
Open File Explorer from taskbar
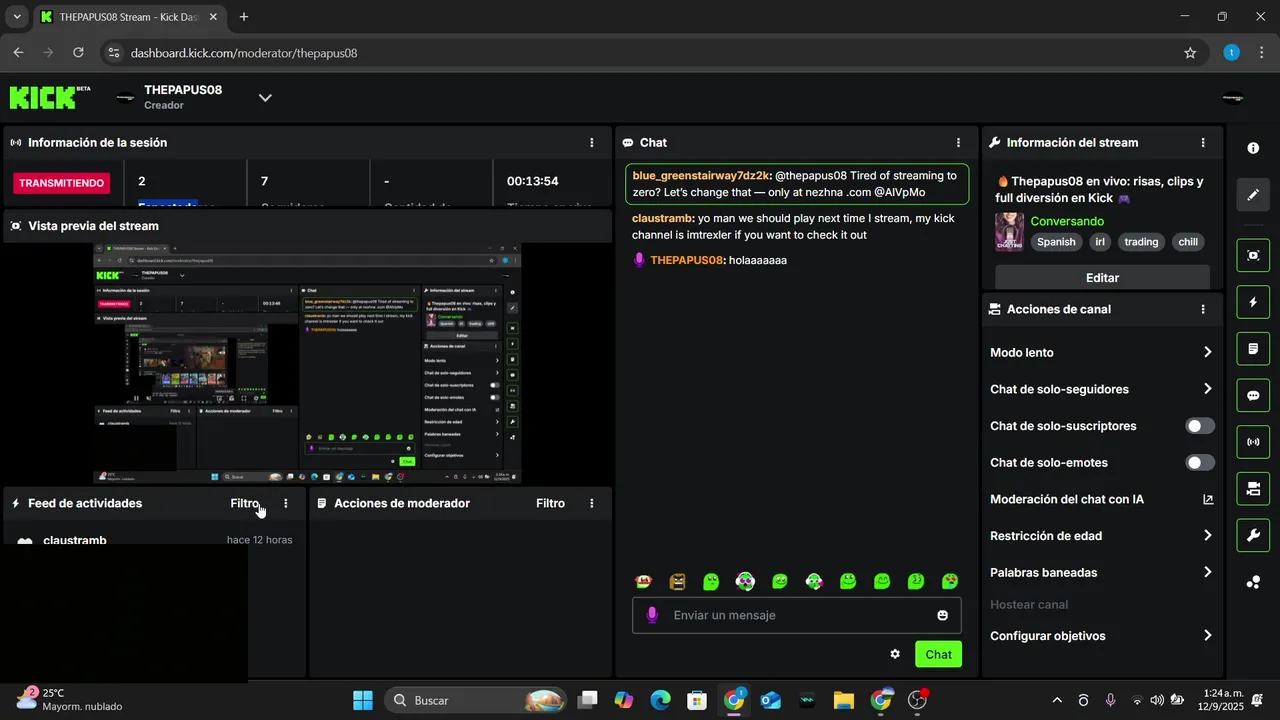(x=843, y=700)
